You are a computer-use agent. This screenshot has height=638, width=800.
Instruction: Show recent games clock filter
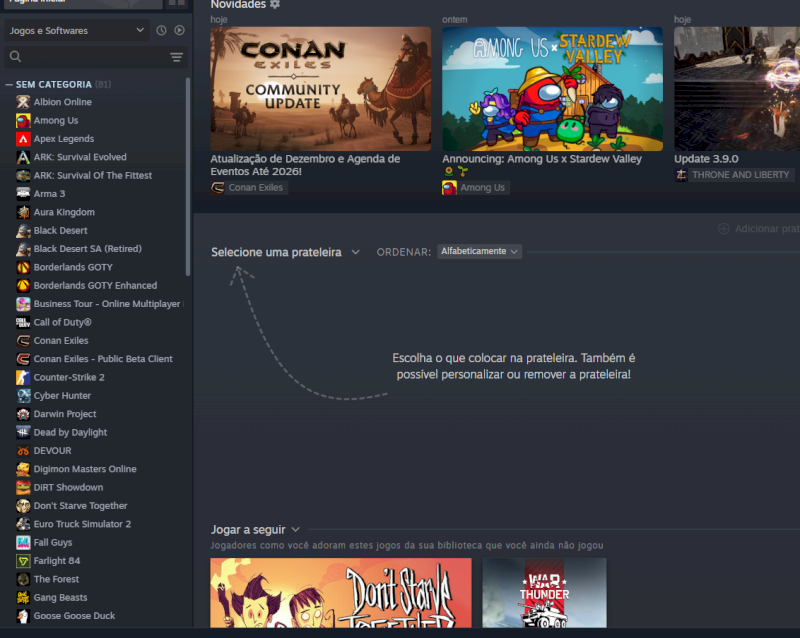pyautogui.click(x=161, y=30)
